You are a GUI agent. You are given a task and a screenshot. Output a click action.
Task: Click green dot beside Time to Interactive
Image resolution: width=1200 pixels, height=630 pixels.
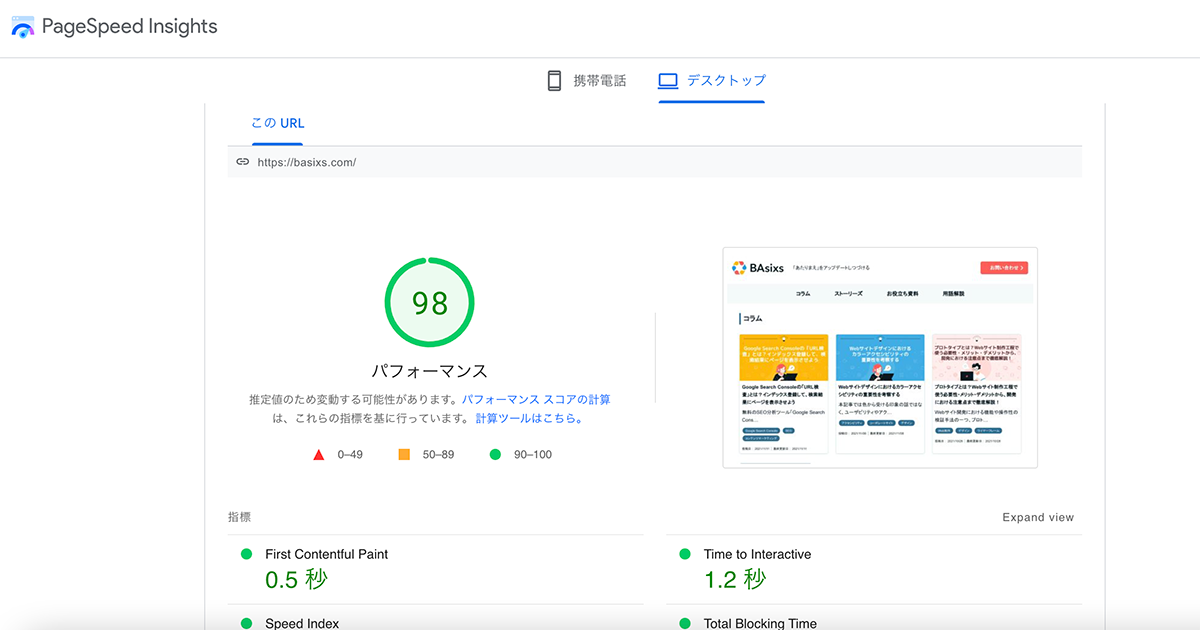click(x=685, y=554)
